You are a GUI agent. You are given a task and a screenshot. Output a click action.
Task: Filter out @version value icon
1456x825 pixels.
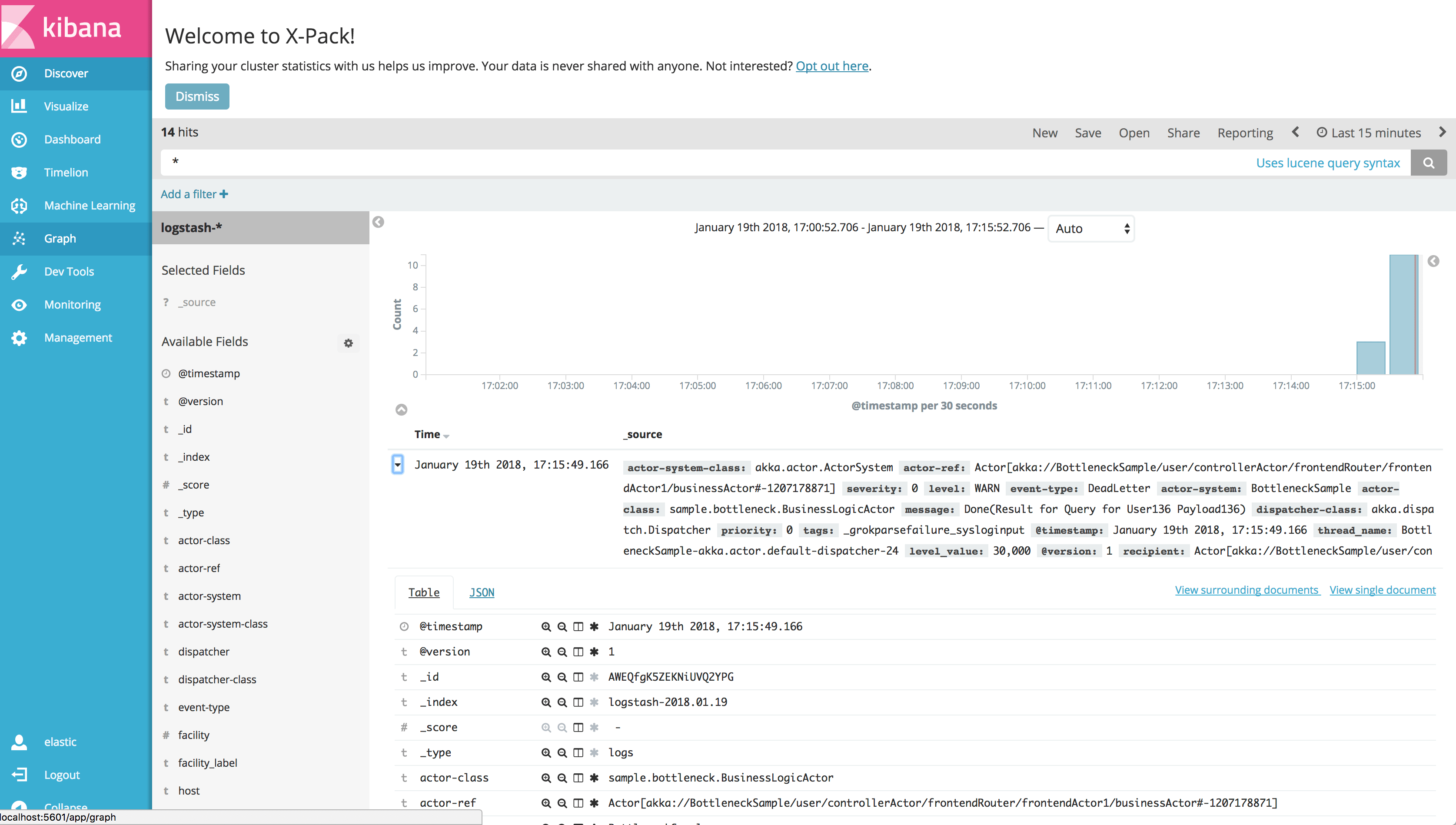562,652
